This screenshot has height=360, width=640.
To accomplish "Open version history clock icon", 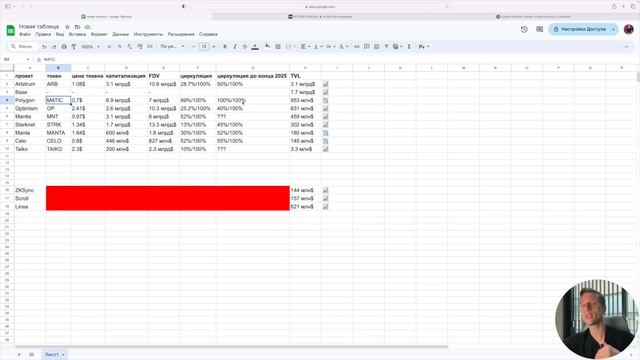I will pos(524,29).
